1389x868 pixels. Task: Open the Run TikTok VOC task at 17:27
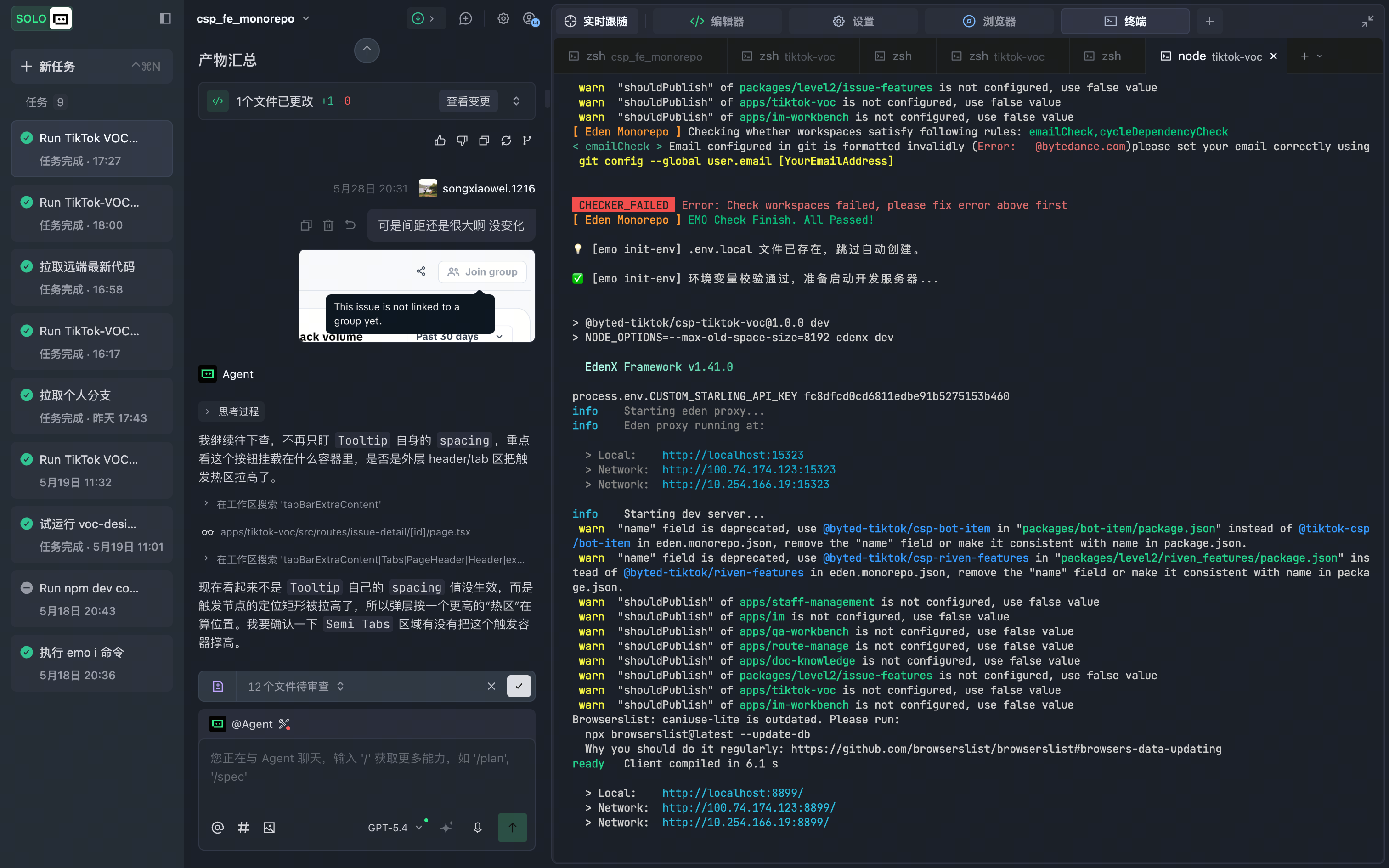coord(92,149)
